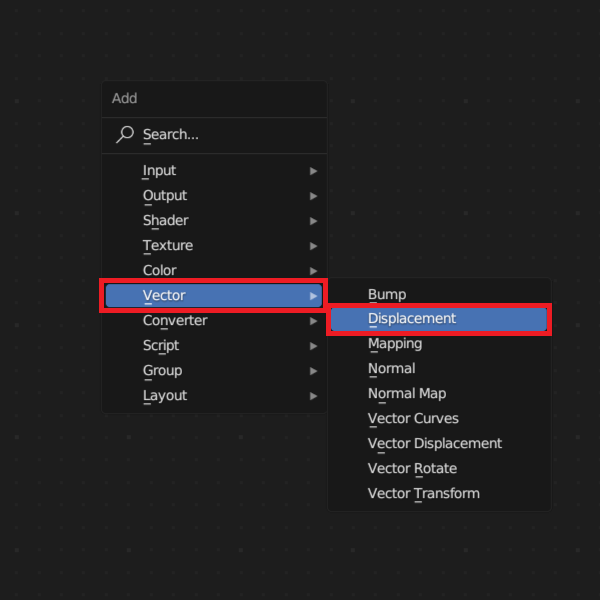Screen dimensions: 600x600
Task: Open the Converter submenu
Action: 175,321
